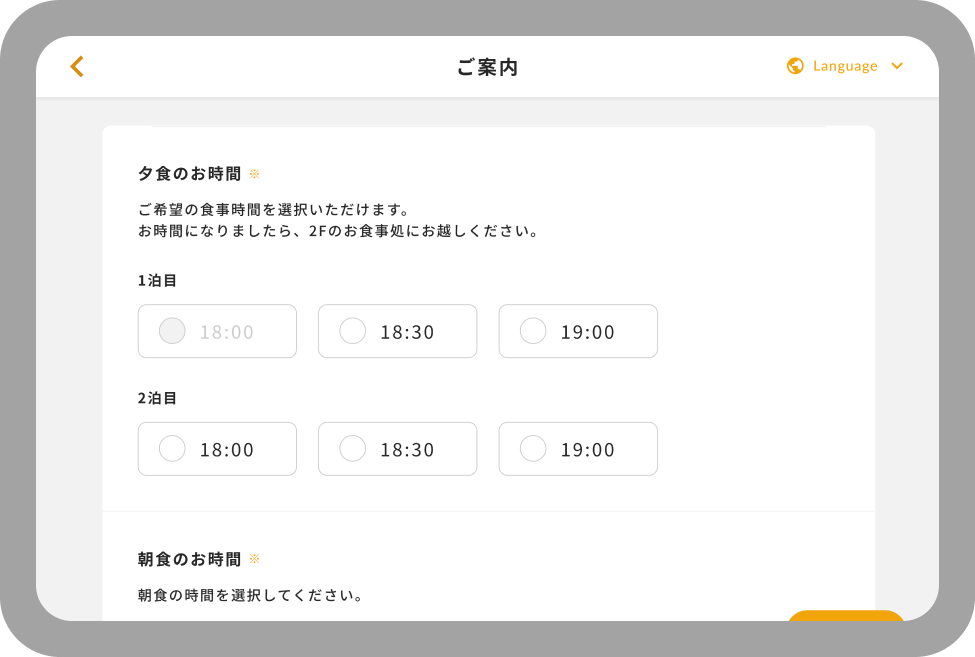The height and width of the screenshot is (657, 975).
Task: Click the 19:00 option card under 2泊目
Action: click(577, 449)
